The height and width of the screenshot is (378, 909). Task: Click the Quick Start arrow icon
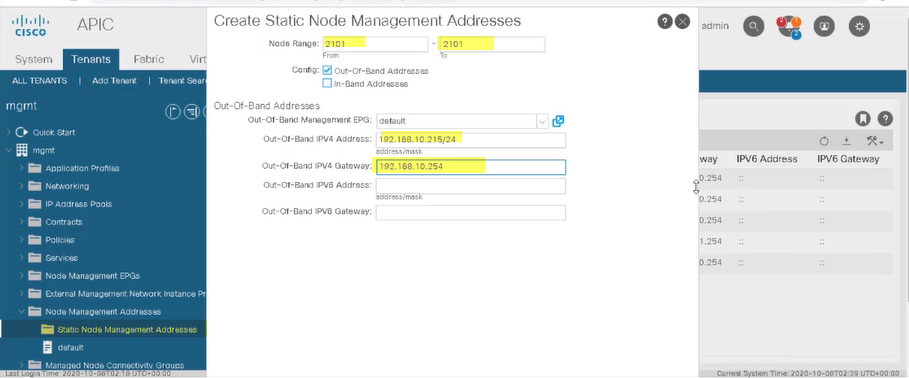pos(21,132)
